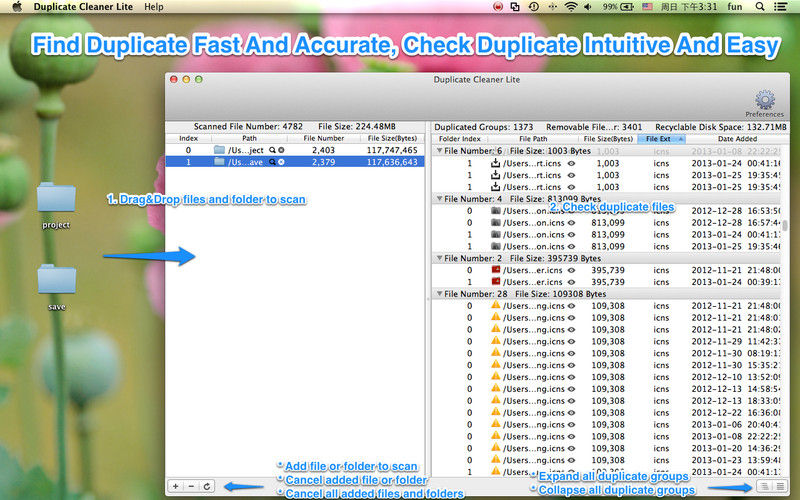Expand all duplicate groups using the bottom-right icon
This screenshot has height=500, width=800.
[764, 486]
